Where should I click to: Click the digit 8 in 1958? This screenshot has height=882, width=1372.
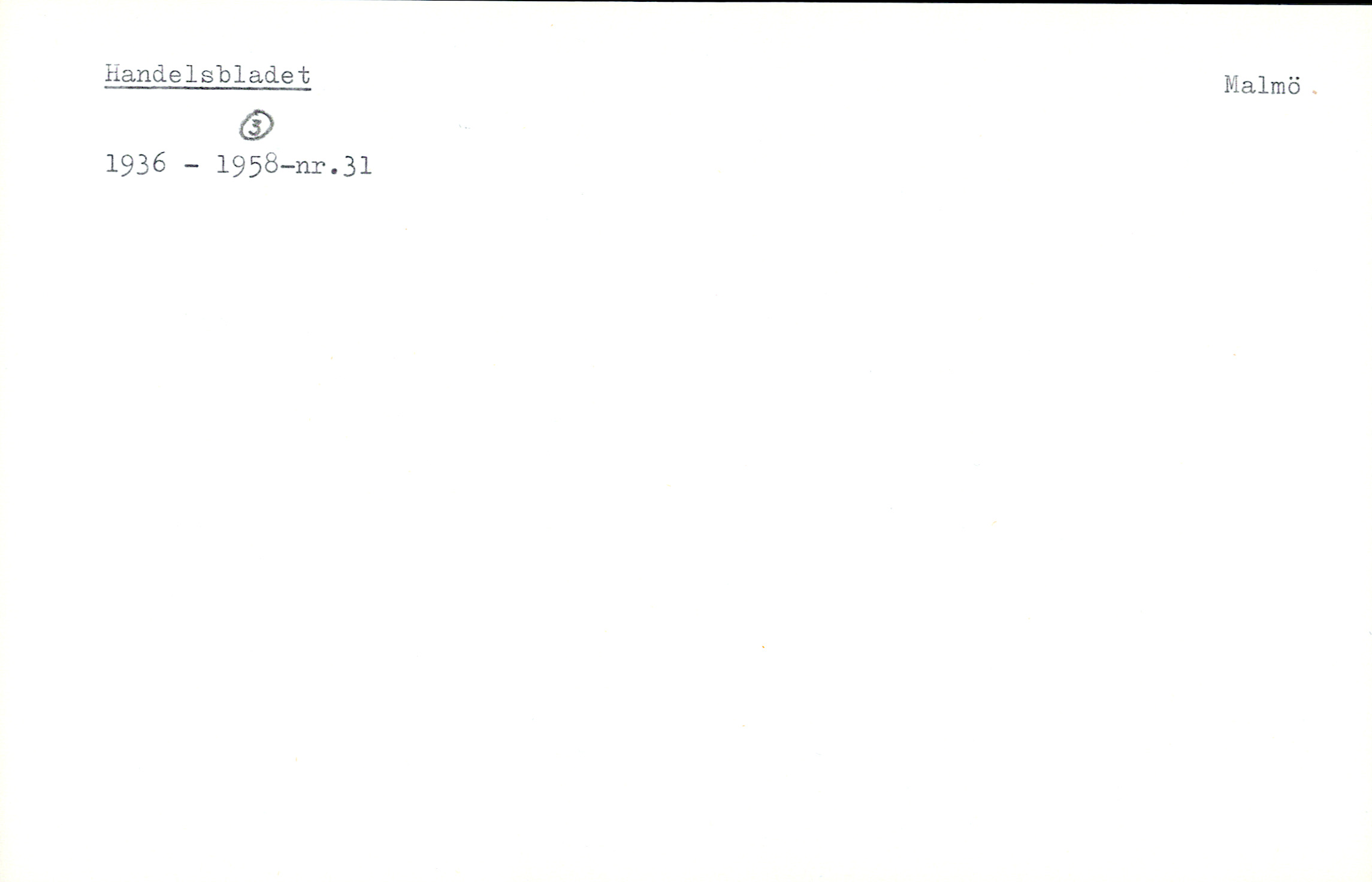pos(270,165)
